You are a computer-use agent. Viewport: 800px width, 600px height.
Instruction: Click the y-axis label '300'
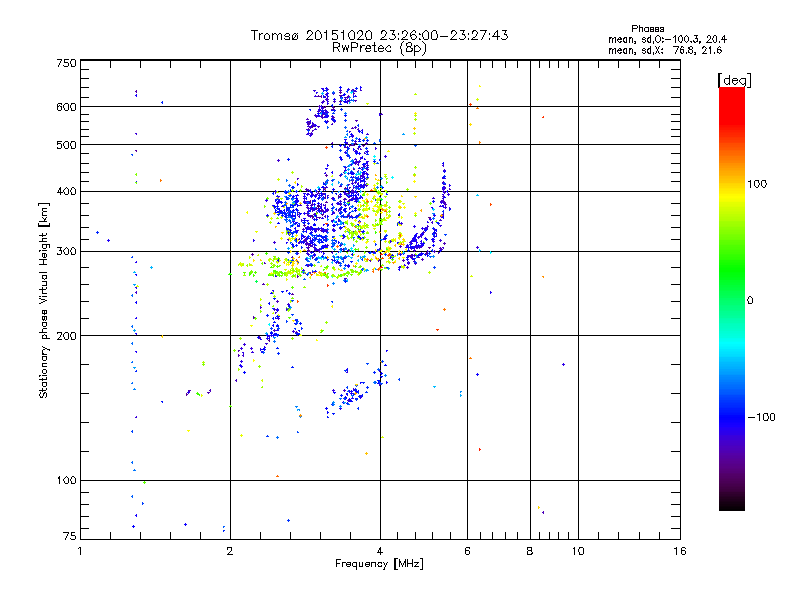(67, 252)
